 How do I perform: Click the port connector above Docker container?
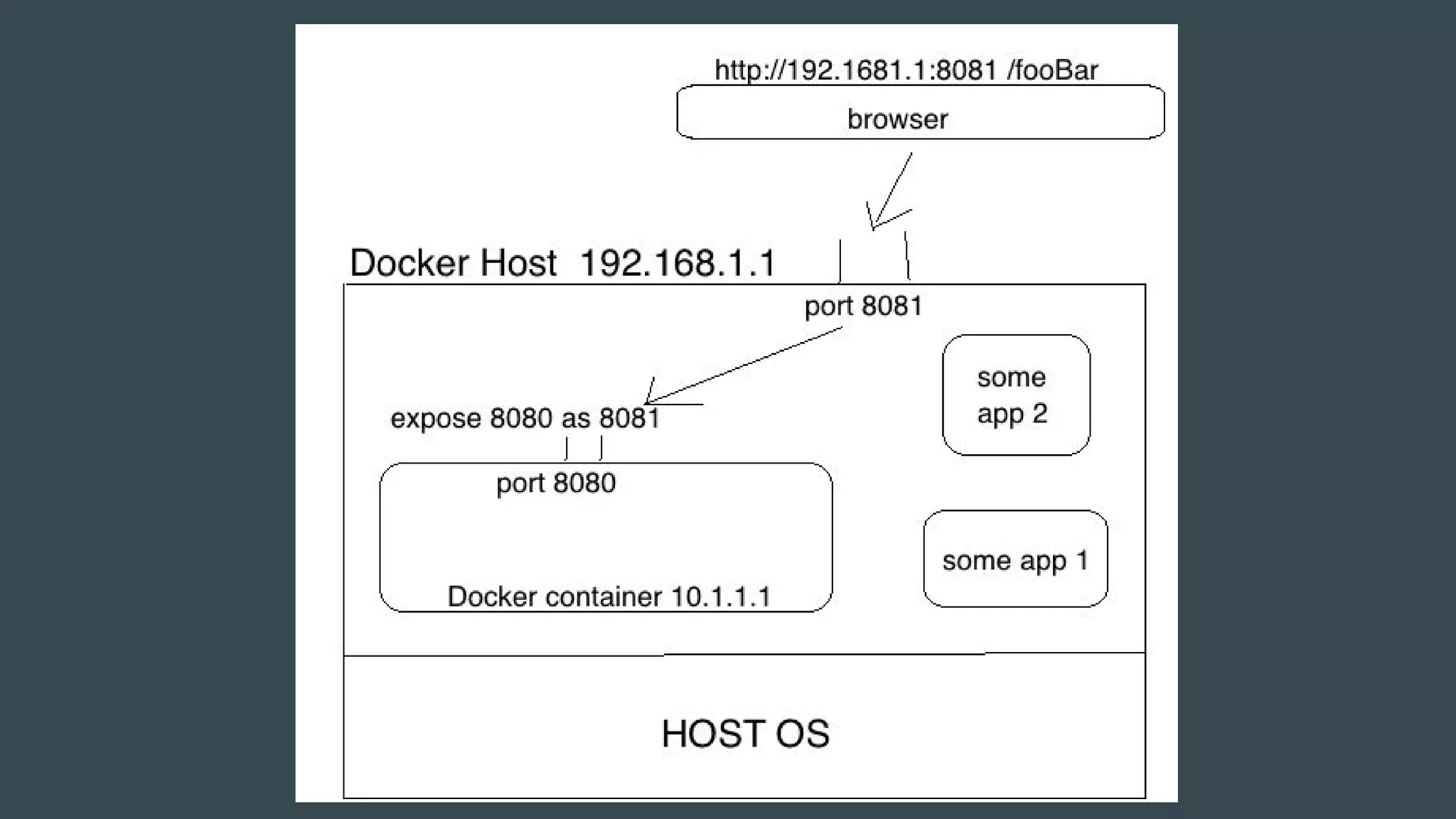pyautogui.click(x=584, y=449)
